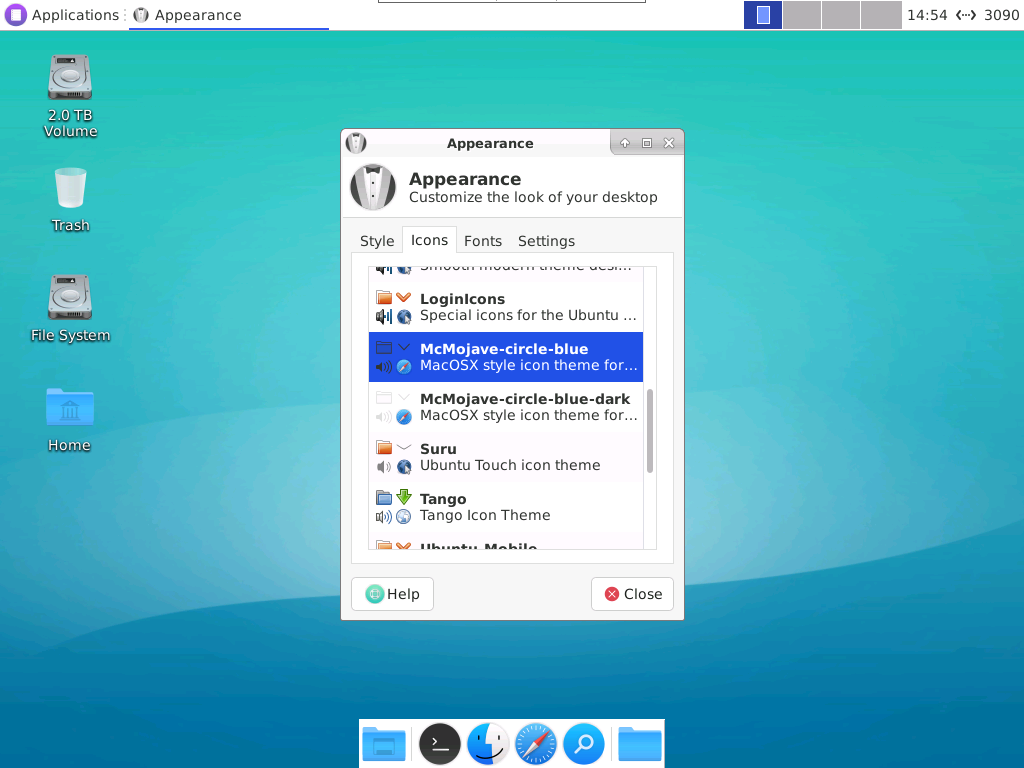Click the 3090 indicator in the panel
This screenshot has width=1024, height=768.
pyautogui.click(x=1001, y=15)
